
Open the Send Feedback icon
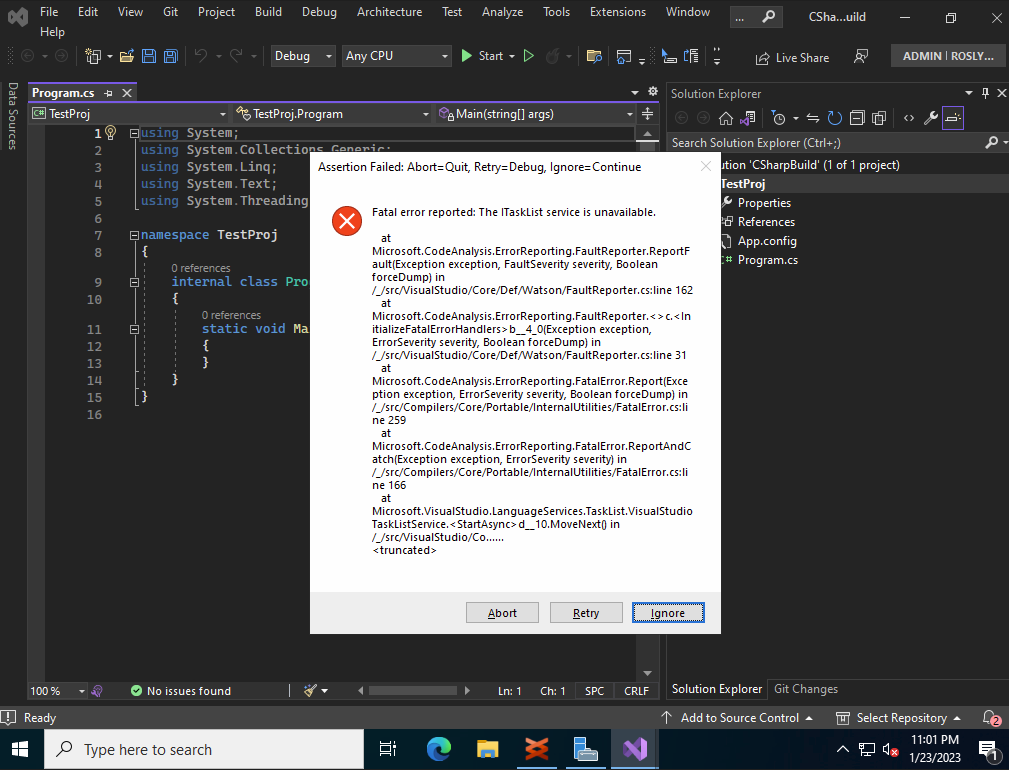point(860,57)
